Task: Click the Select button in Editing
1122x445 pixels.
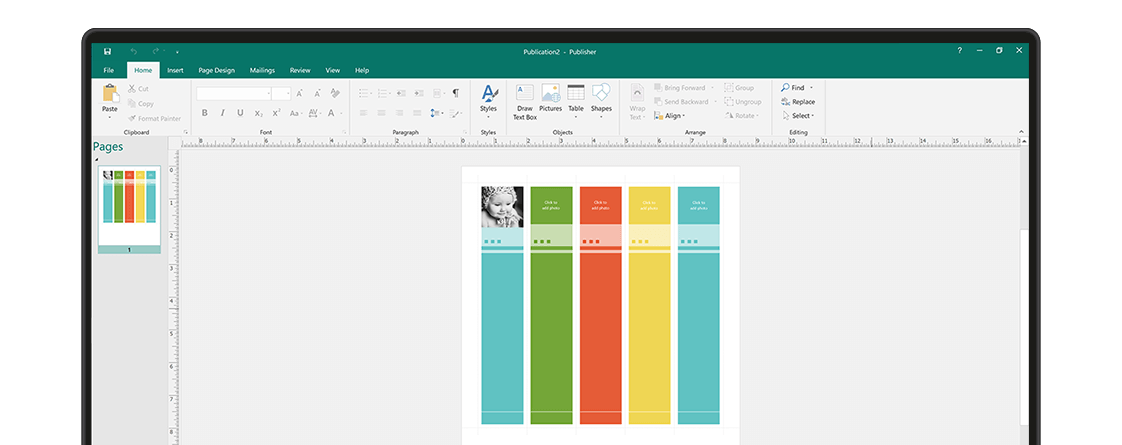Action: click(799, 116)
